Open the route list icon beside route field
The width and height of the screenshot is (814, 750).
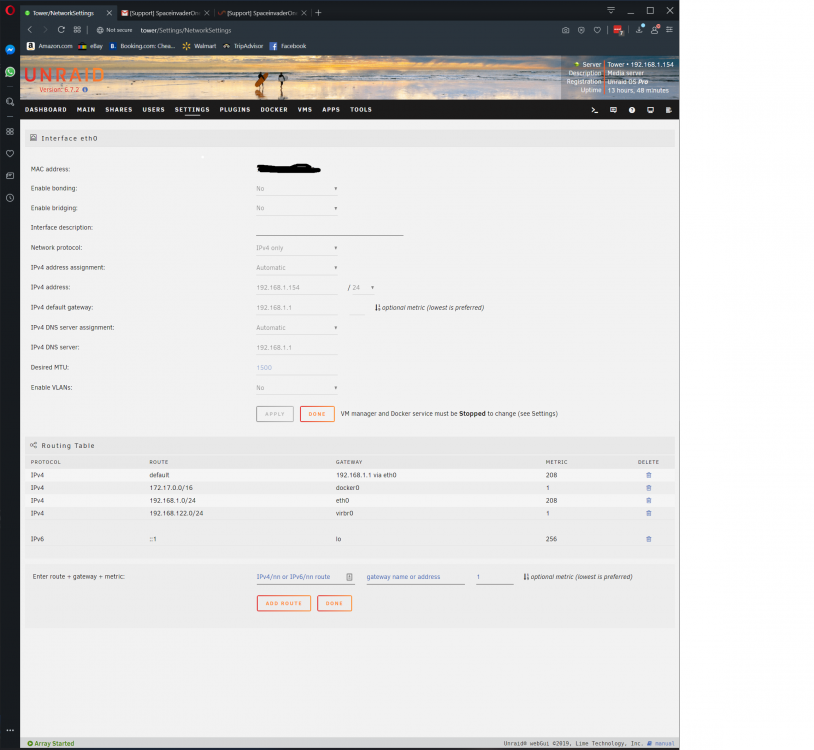coord(349,577)
